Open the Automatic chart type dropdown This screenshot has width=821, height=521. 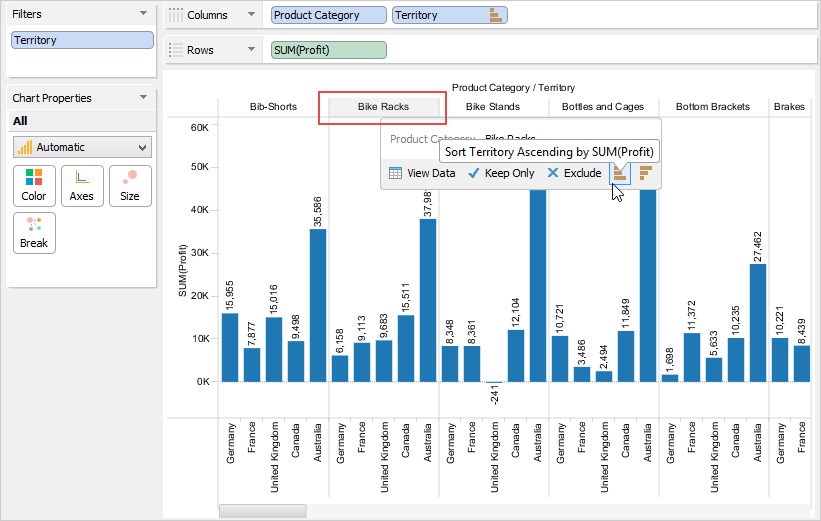(x=82, y=147)
